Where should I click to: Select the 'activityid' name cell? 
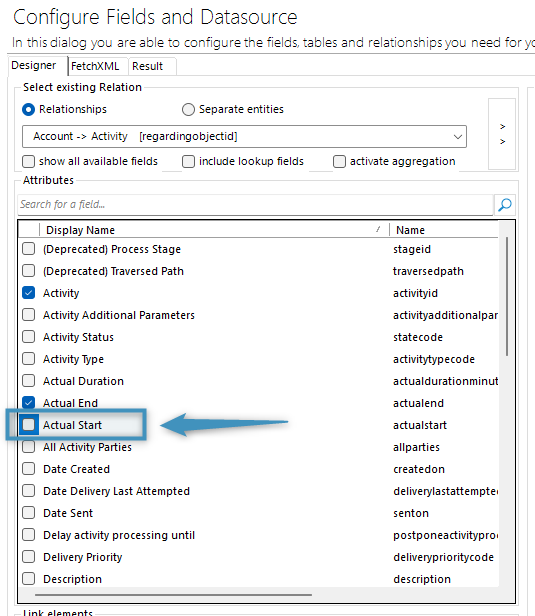pos(415,293)
